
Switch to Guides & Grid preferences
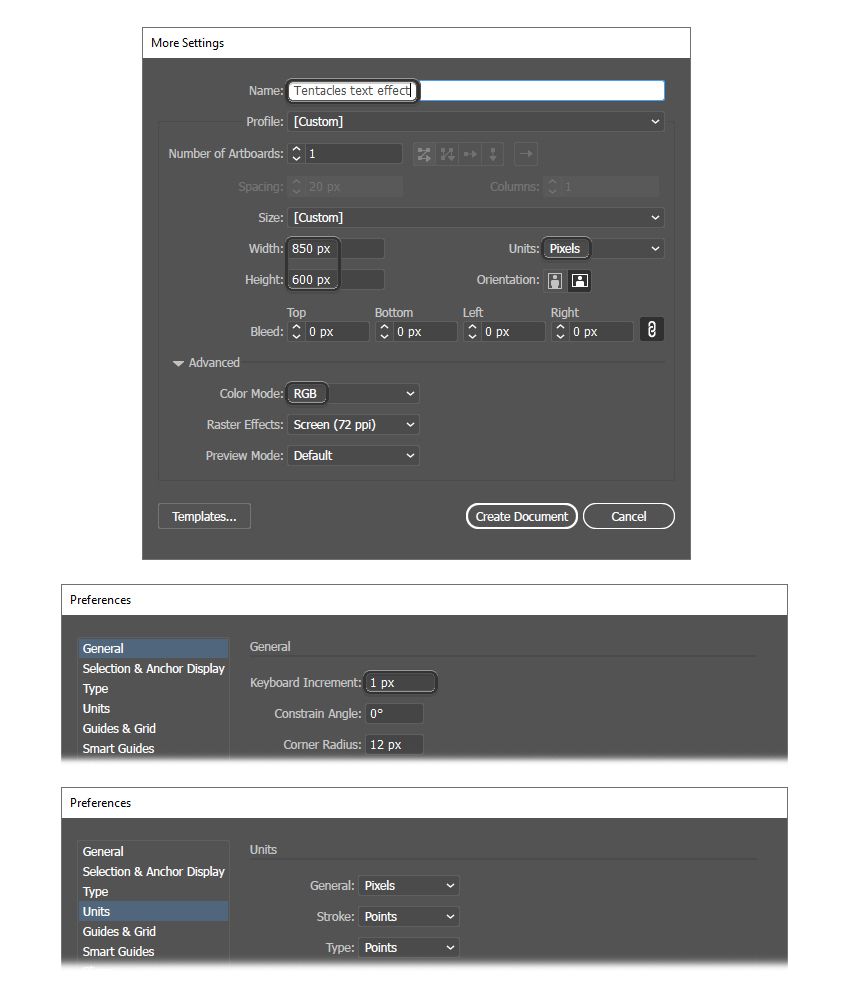tap(119, 728)
